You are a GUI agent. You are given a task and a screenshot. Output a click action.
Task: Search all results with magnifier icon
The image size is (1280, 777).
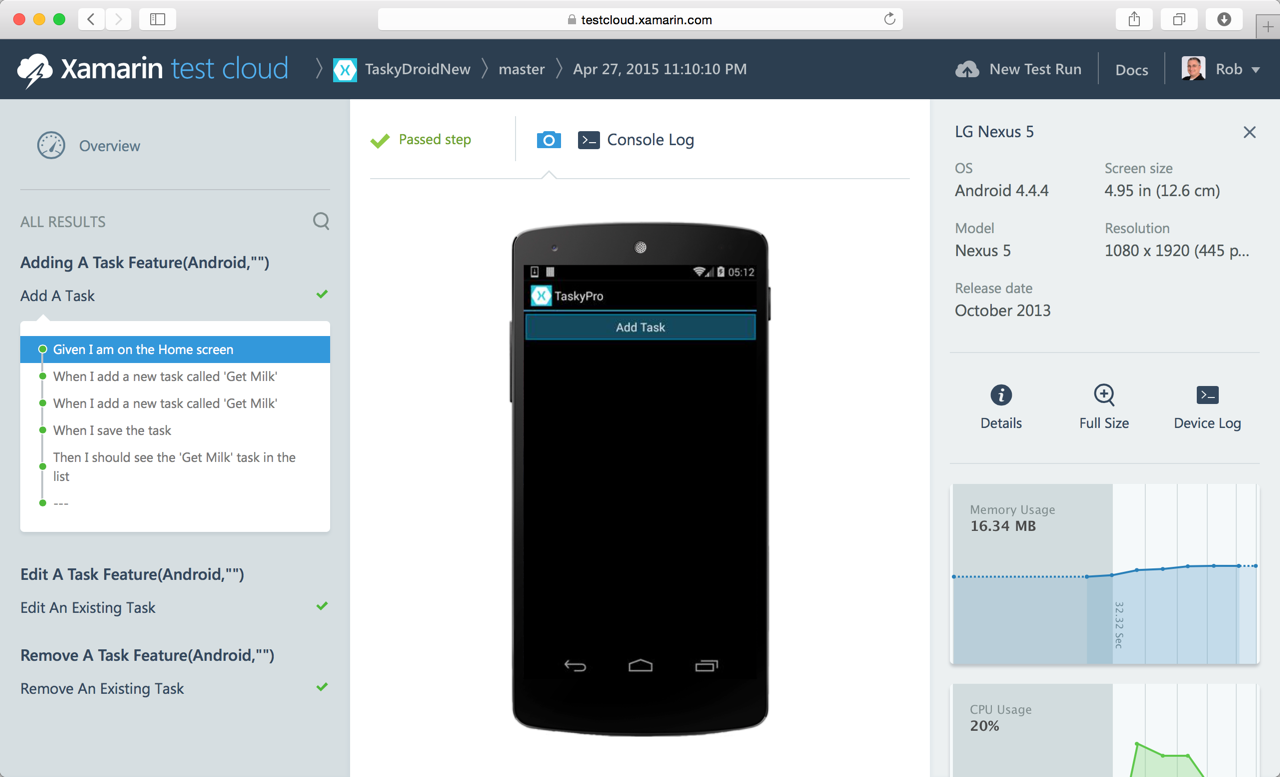pos(321,221)
